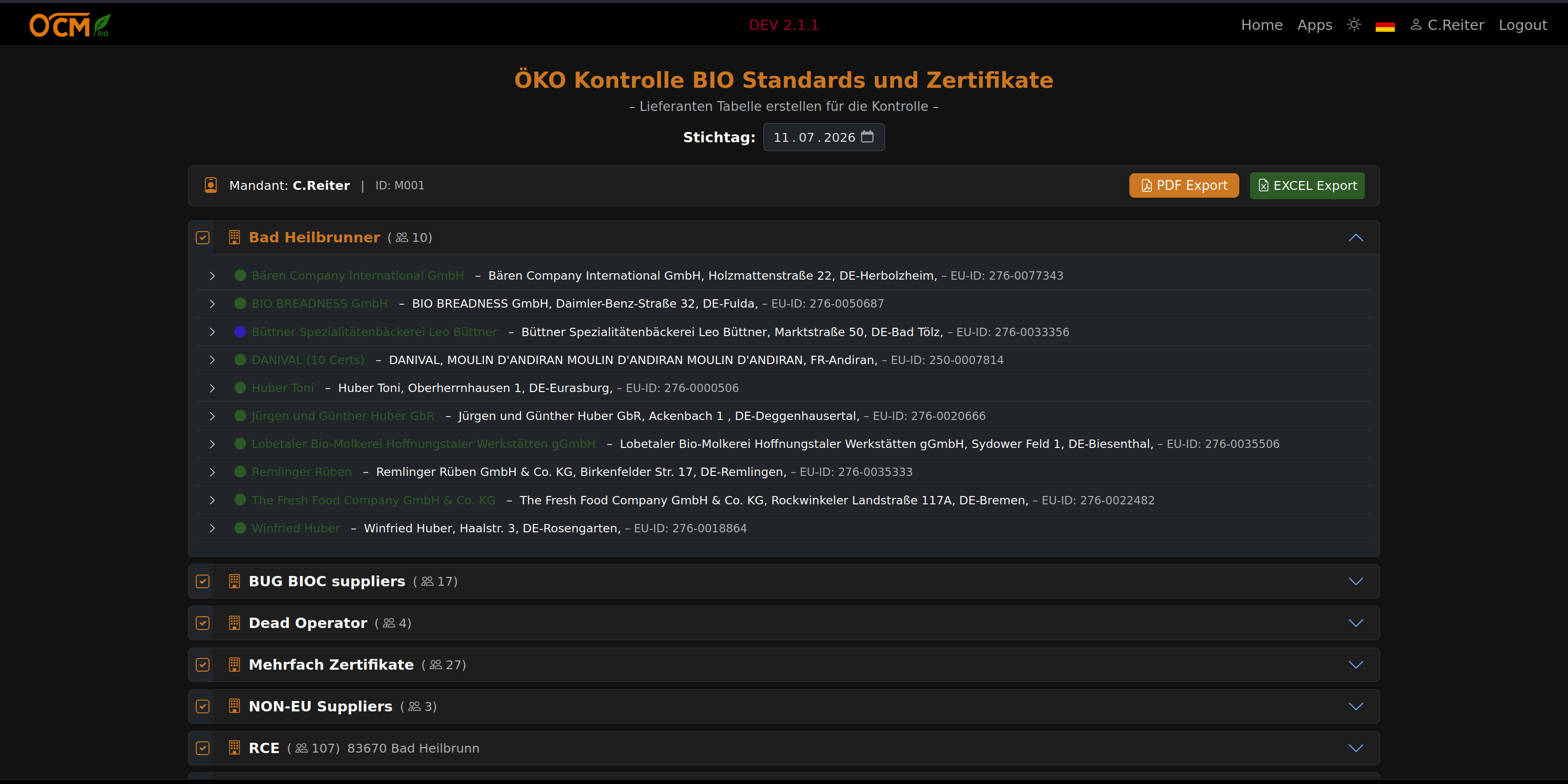Click the ID: M001 text
The height and width of the screenshot is (784, 1568).
click(x=399, y=185)
